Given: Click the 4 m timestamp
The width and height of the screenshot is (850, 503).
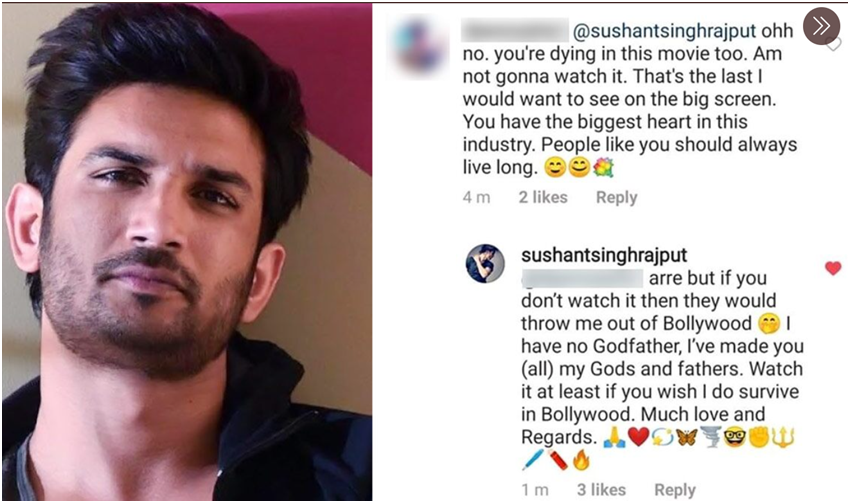Looking at the screenshot, I should (476, 197).
